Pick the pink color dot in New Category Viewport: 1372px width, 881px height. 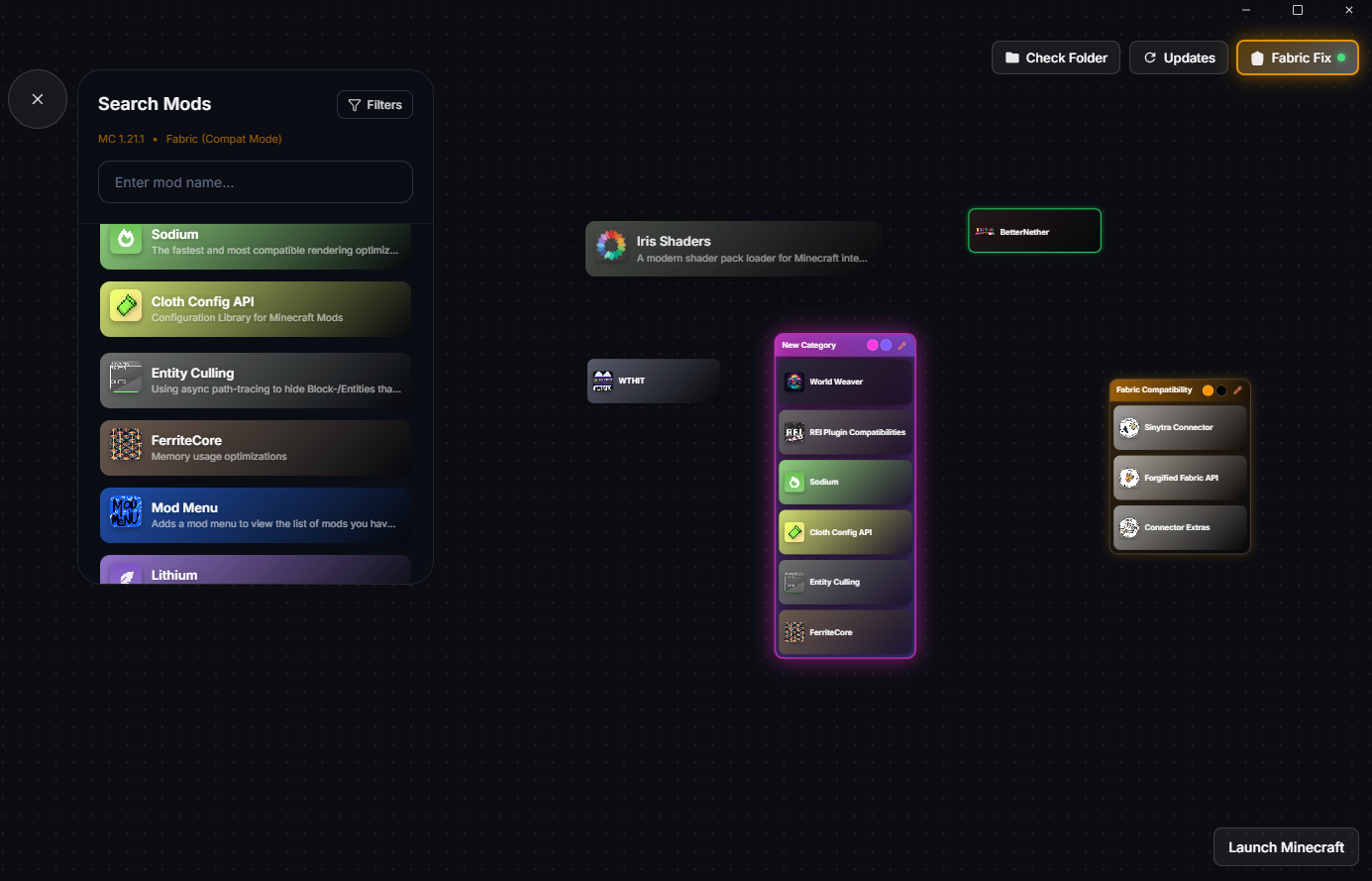[x=873, y=346]
